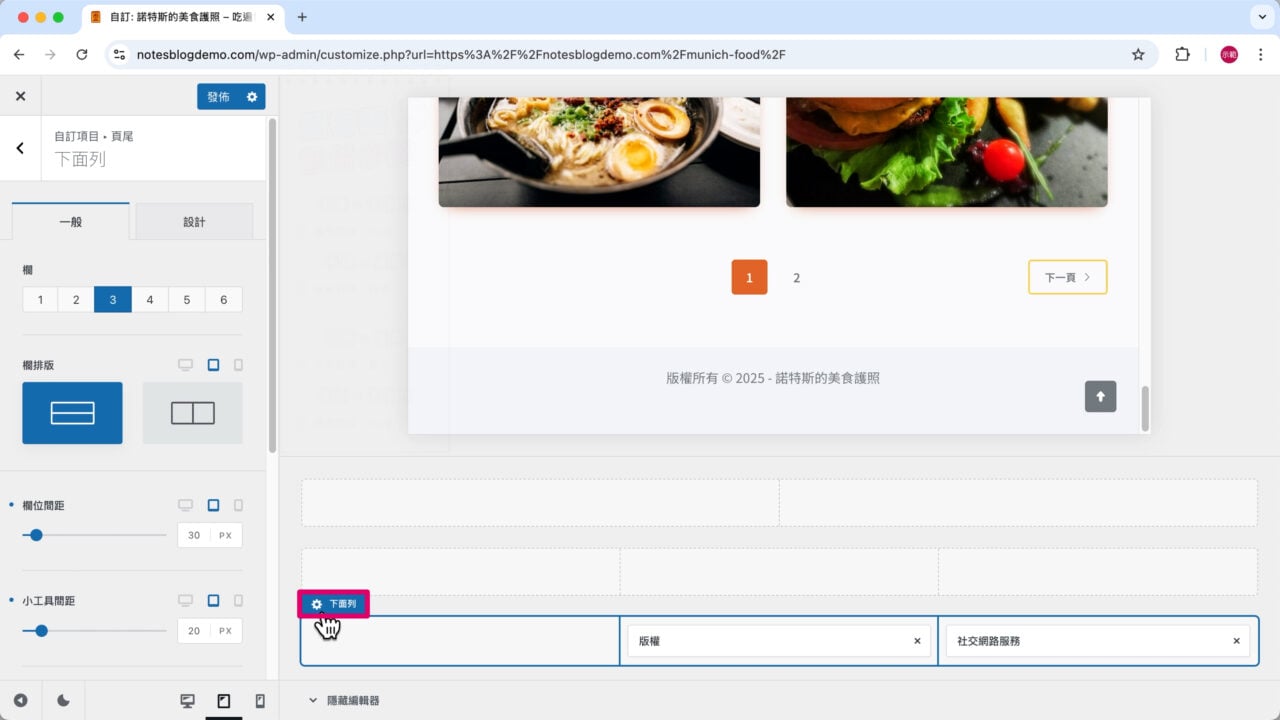The image size is (1280, 720).
Task: Switch to the 設計 tab
Action: pyautogui.click(x=194, y=222)
